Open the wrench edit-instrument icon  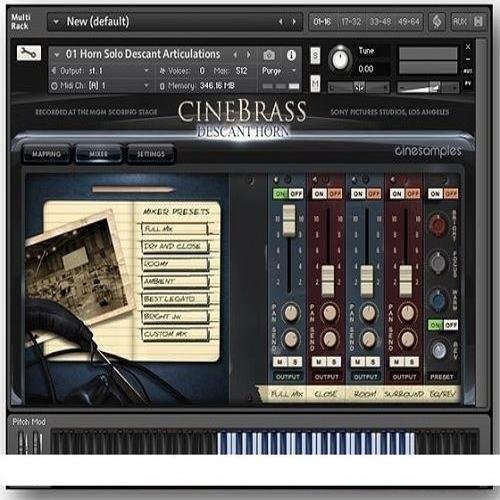29,53
